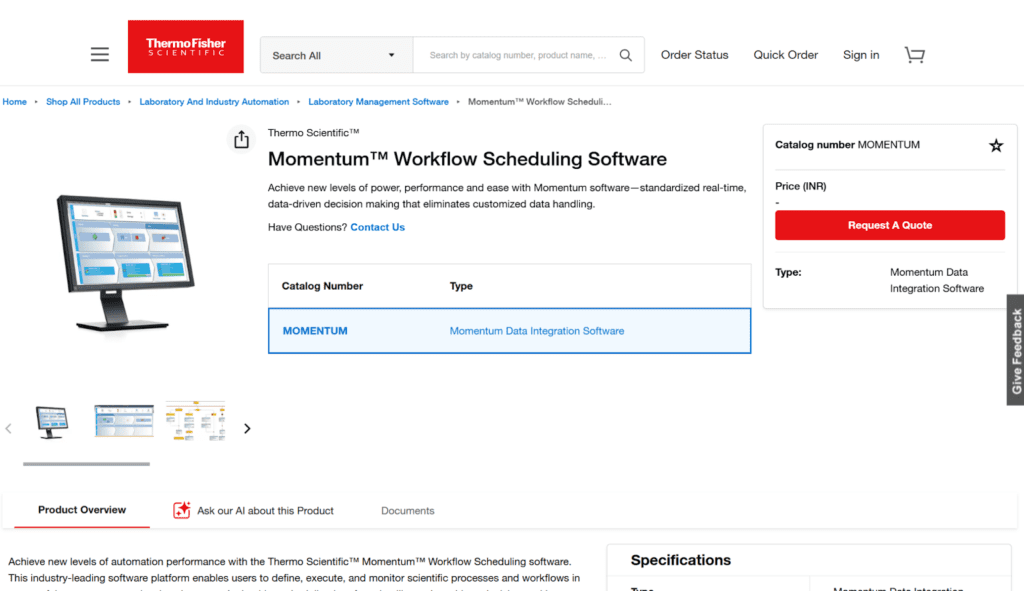The height and width of the screenshot is (591, 1024).
Task: Open the hamburger navigation menu
Action: (x=100, y=55)
